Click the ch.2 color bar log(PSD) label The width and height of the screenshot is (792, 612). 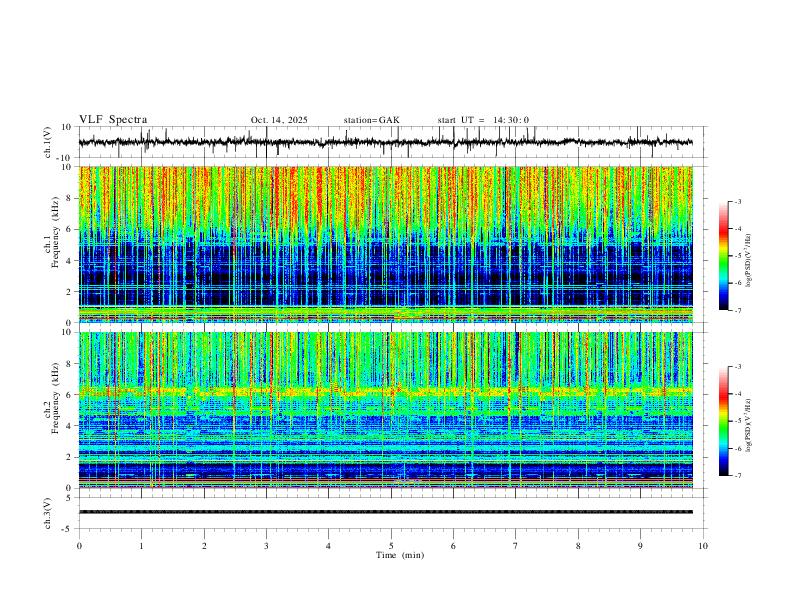749,425
